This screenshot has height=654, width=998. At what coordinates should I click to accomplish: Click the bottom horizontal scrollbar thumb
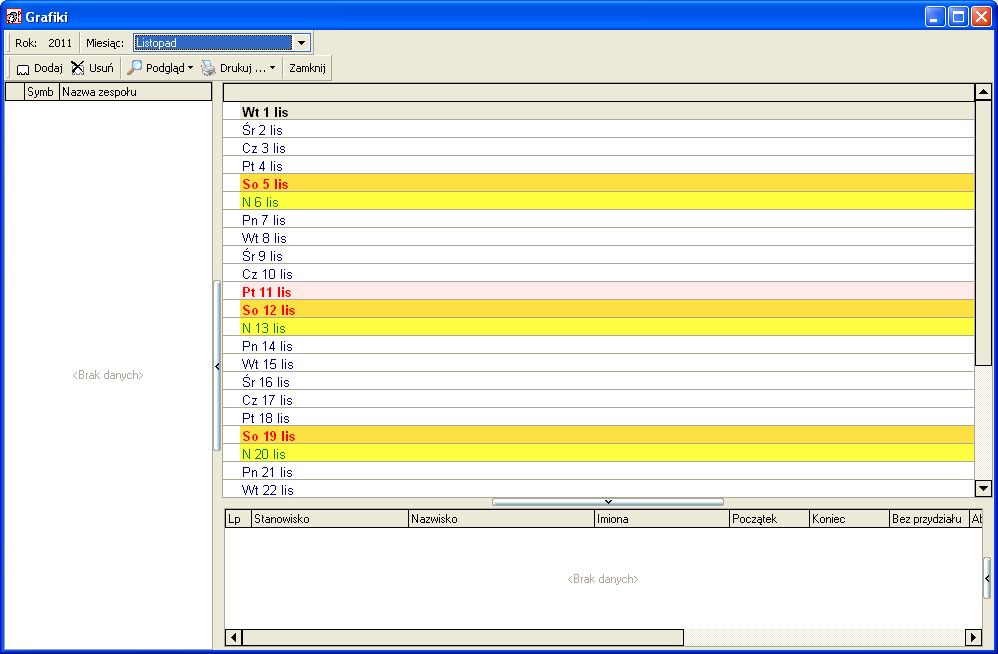tap(463, 637)
